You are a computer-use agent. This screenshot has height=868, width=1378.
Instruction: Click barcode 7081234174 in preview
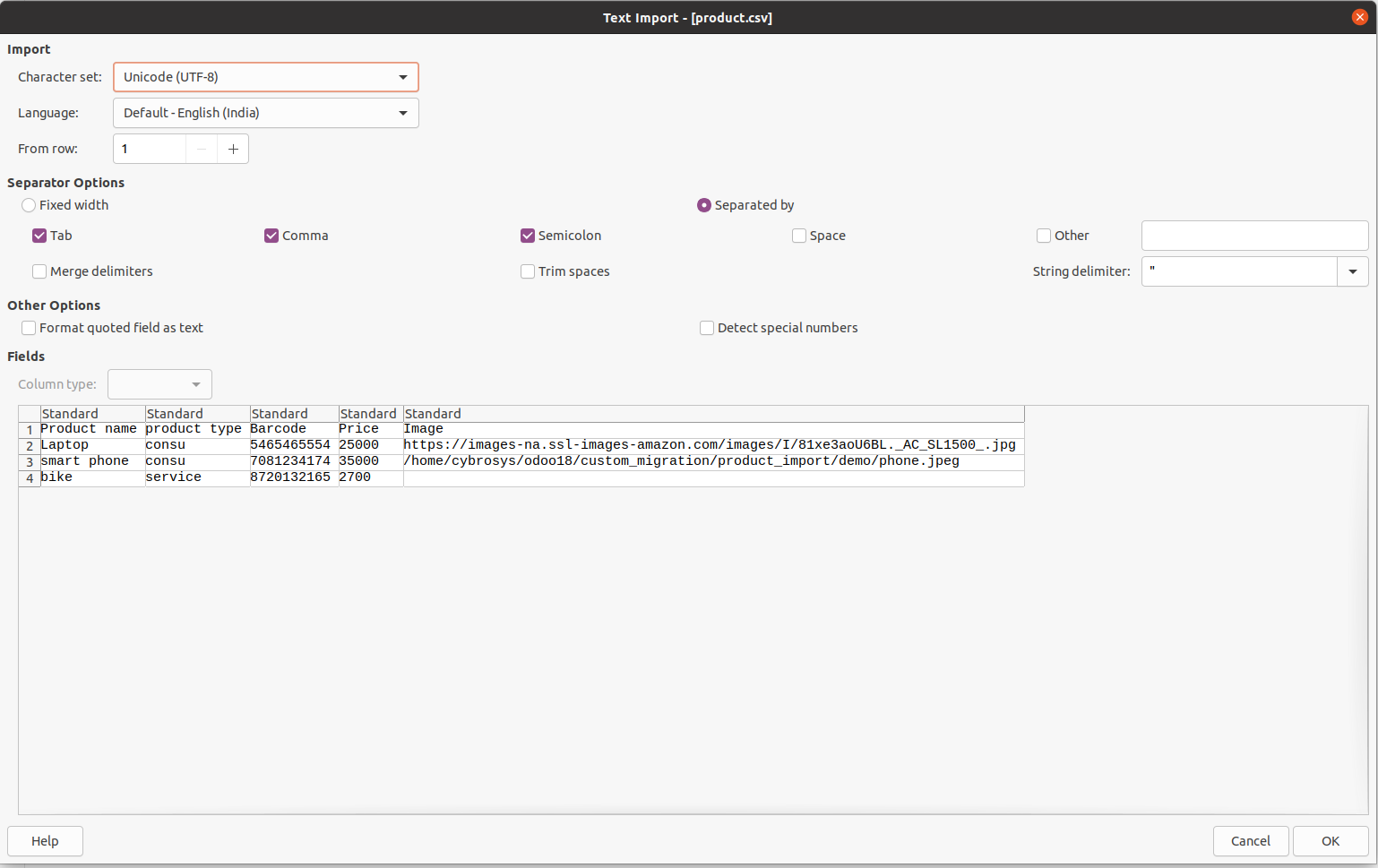(294, 461)
